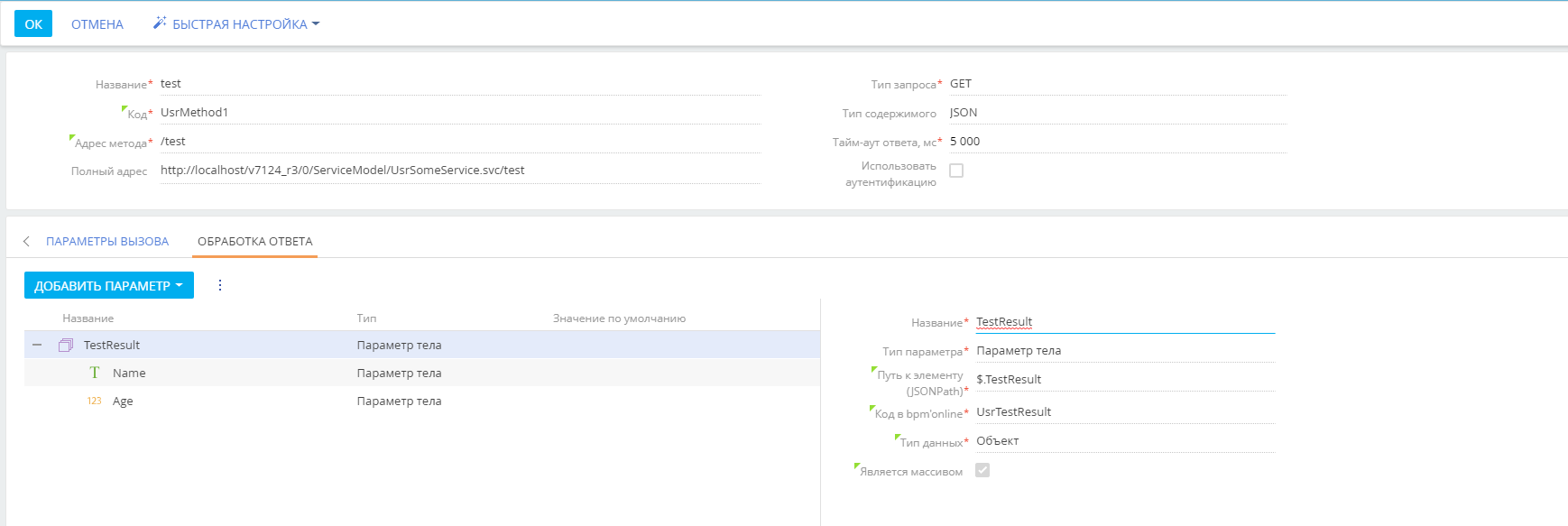The width and height of the screenshot is (1568, 526).
Task: Click the number type icon beside Age
Action: [95, 401]
